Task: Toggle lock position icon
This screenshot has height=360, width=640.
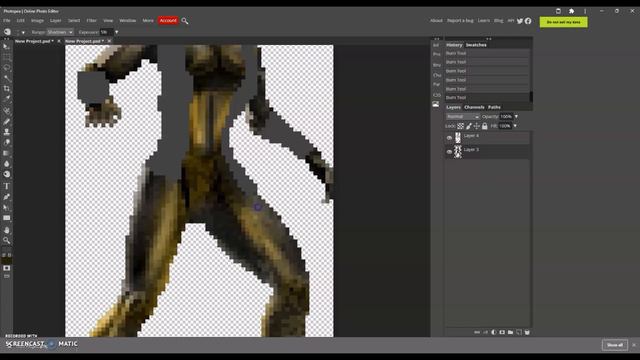Action: pyautogui.click(x=476, y=126)
